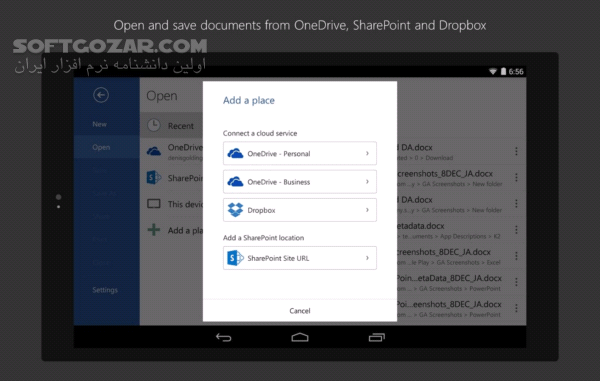Expand SharePoint Site URL chevron
Screen dimensions: 600x381
[367, 258]
